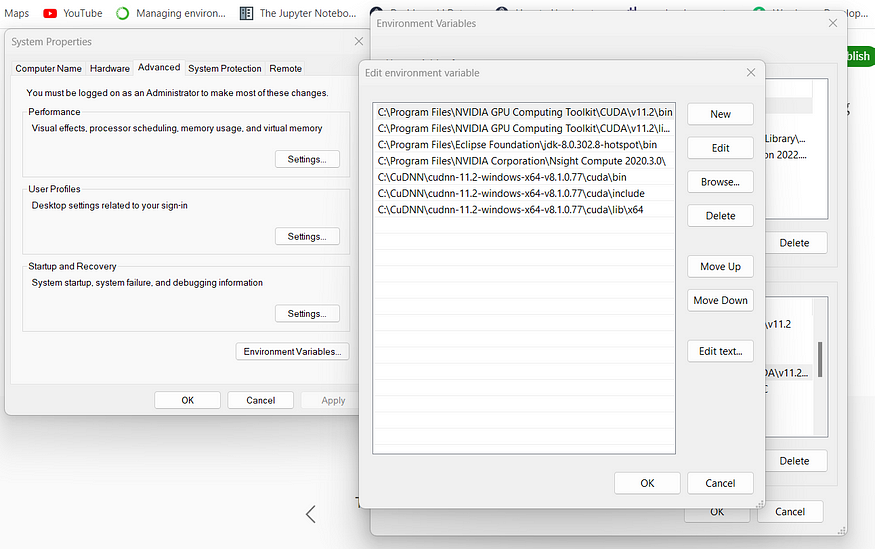Select the CuDNN cuda\bin path entry
Image resolution: width=875 pixels, height=549 pixels.
click(524, 177)
